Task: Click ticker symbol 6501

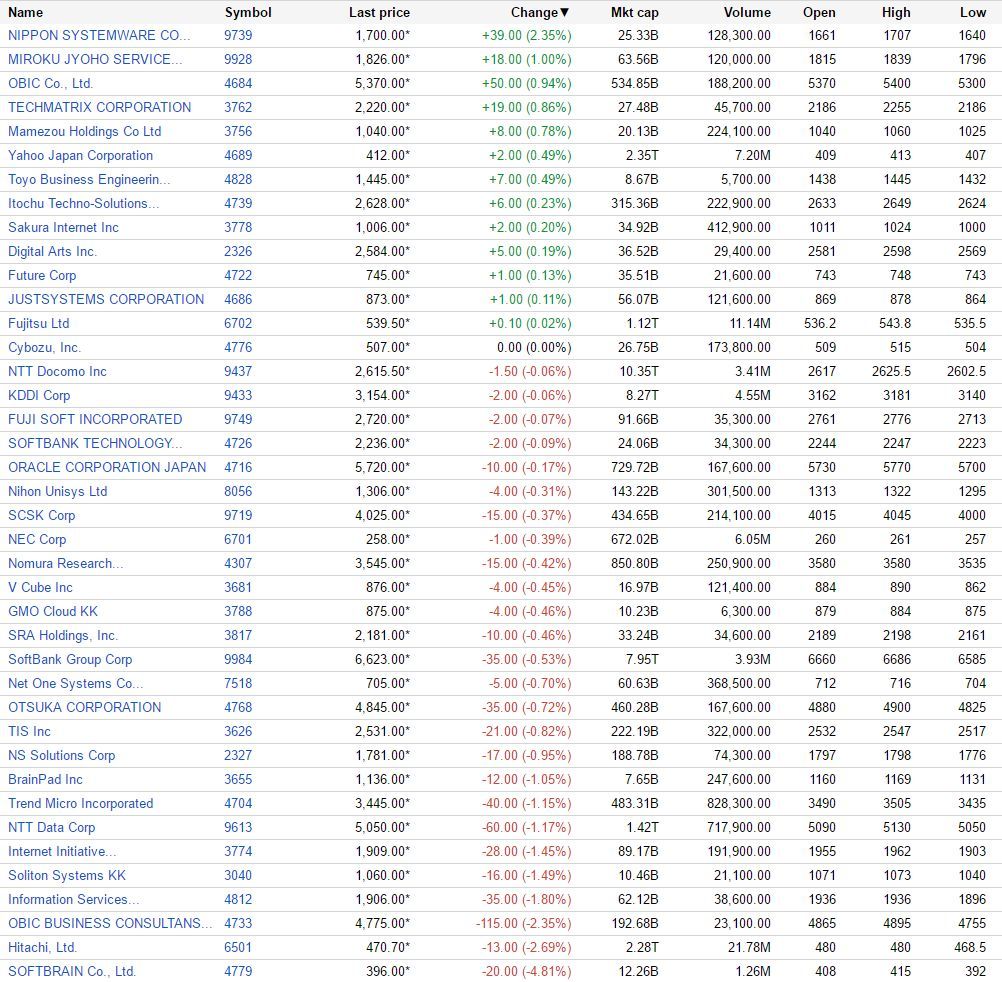Action: click(x=238, y=947)
